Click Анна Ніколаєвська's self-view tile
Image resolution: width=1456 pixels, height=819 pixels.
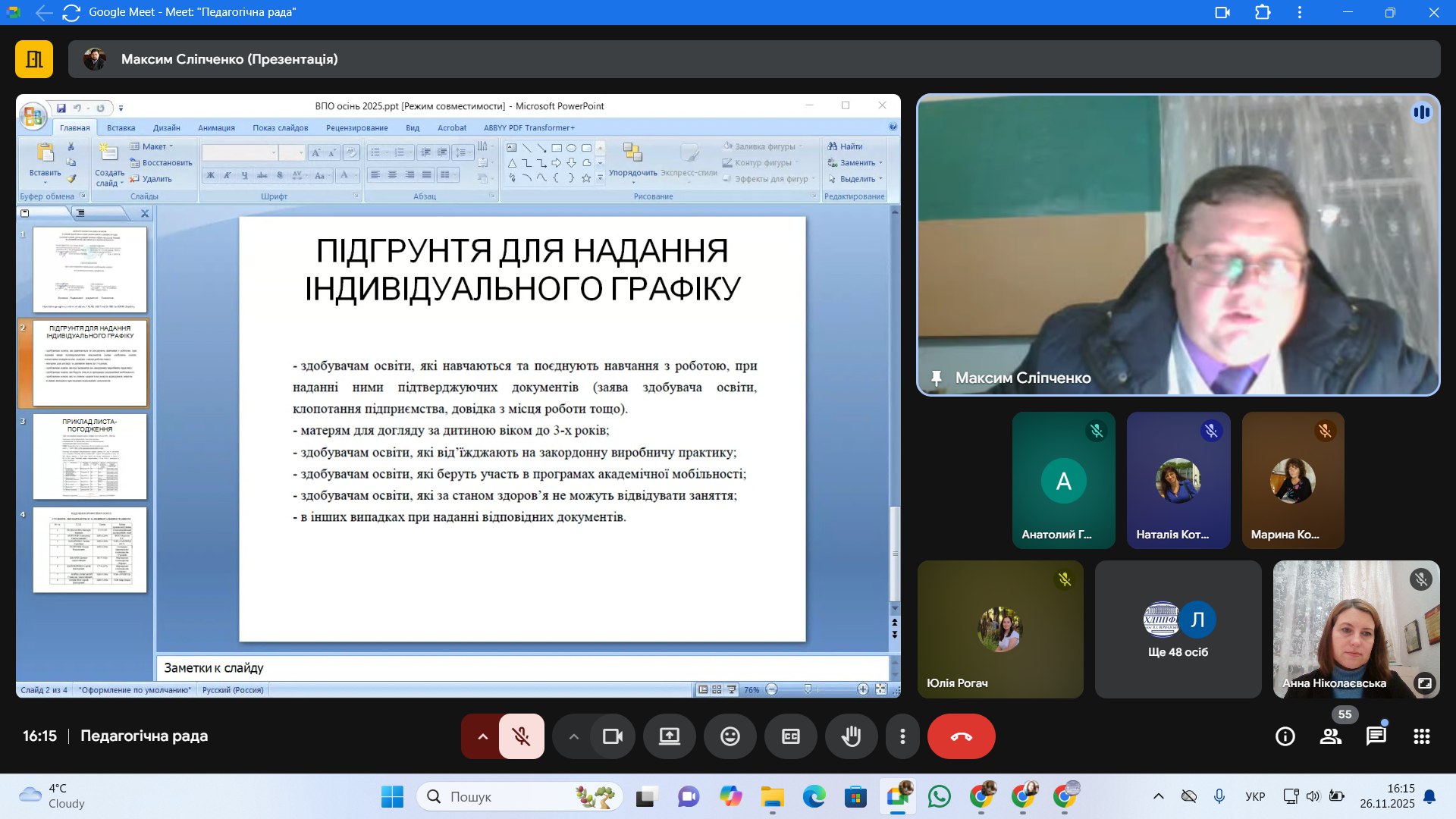(1355, 629)
